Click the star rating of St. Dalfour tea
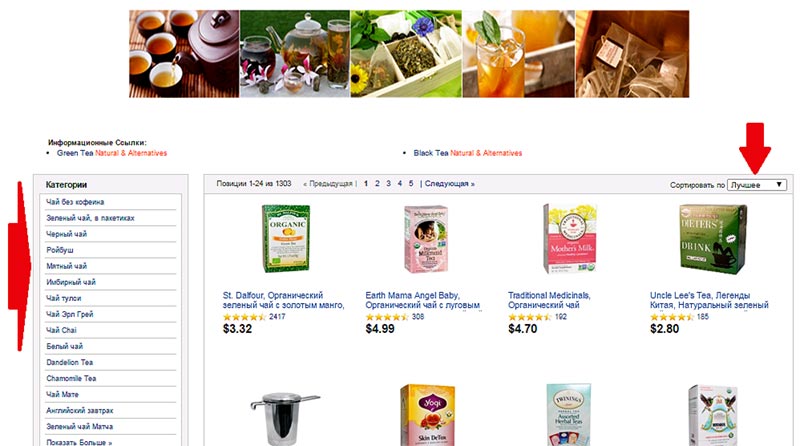This screenshot has width=800, height=446. coord(244,317)
